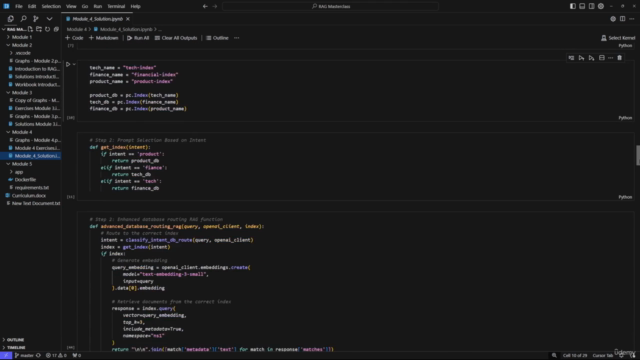This screenshot has height=360, width=640.
Task: Click errors and warnings count in status bar
Action: pos(56,356)
